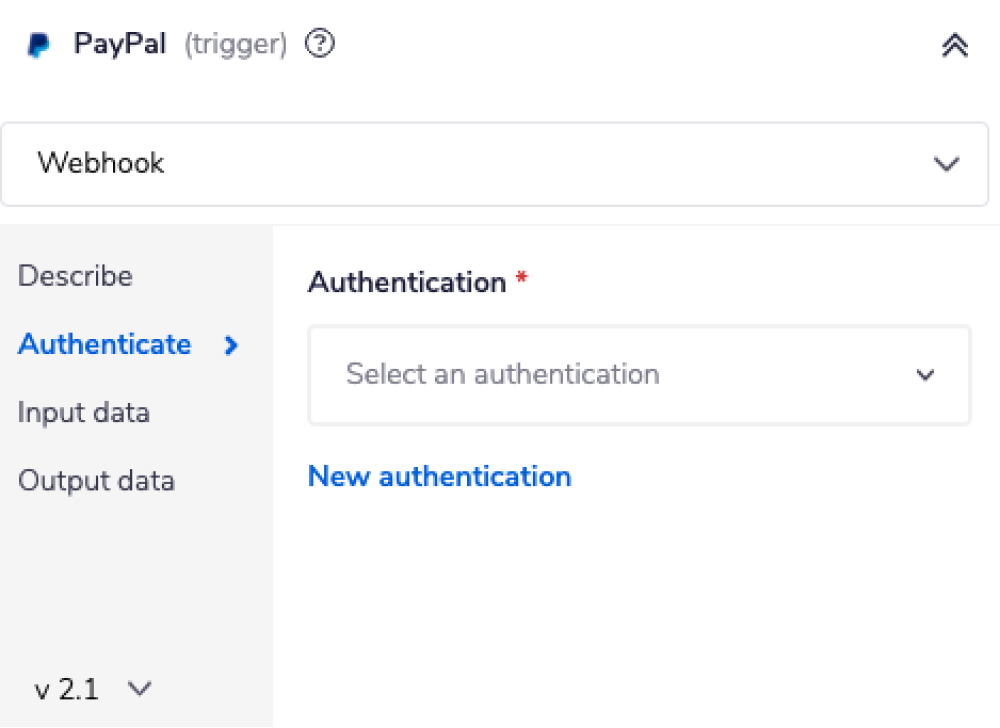Click the chevron on the Webhook field
This screenshot has height=728, width=1000.
tap(946, 163)
